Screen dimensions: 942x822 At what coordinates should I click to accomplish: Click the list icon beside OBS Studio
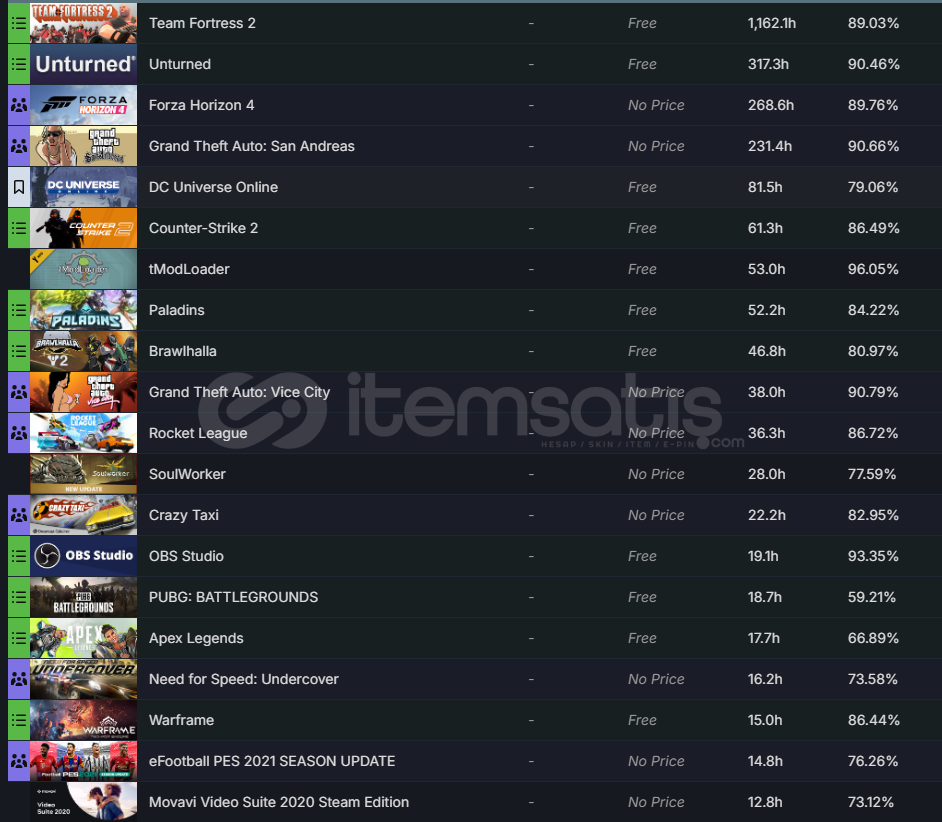(19, 556)
